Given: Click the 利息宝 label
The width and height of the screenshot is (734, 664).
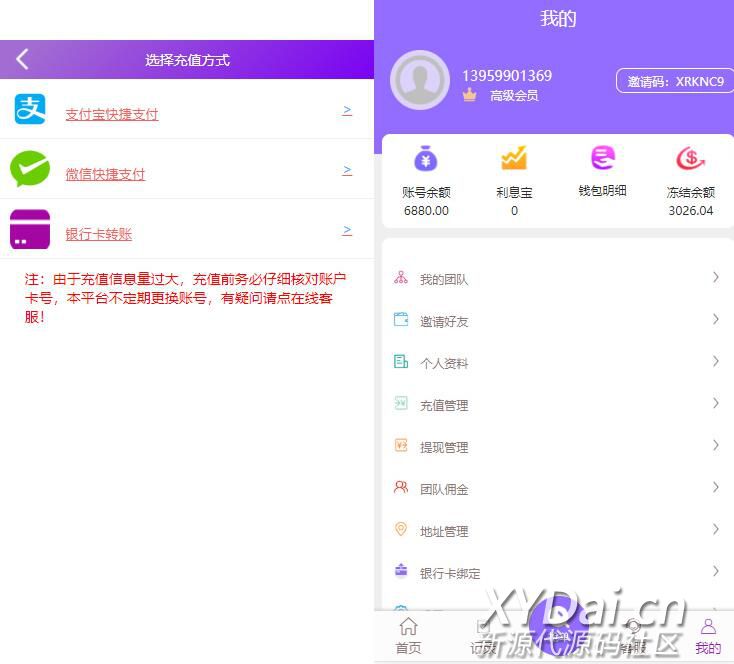Looking at the screenshot, I should coord(514,192).
